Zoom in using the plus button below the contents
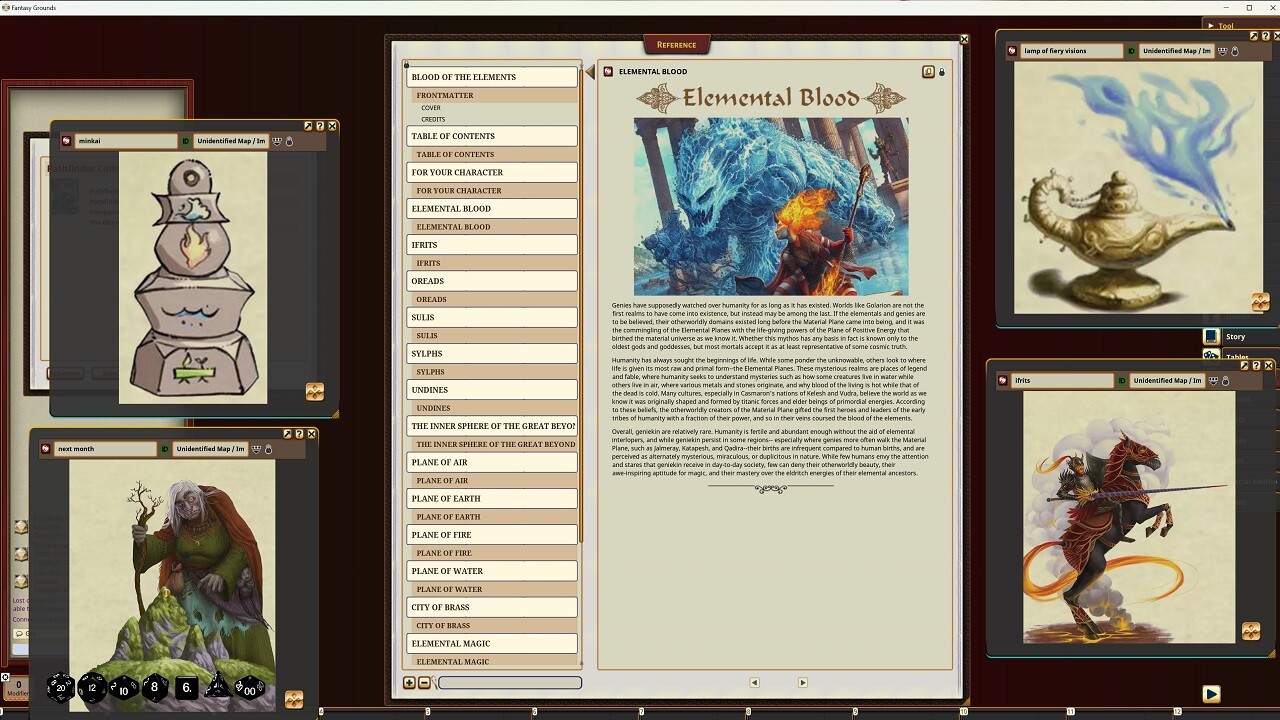1280x720 pixels. coord(409,682)
